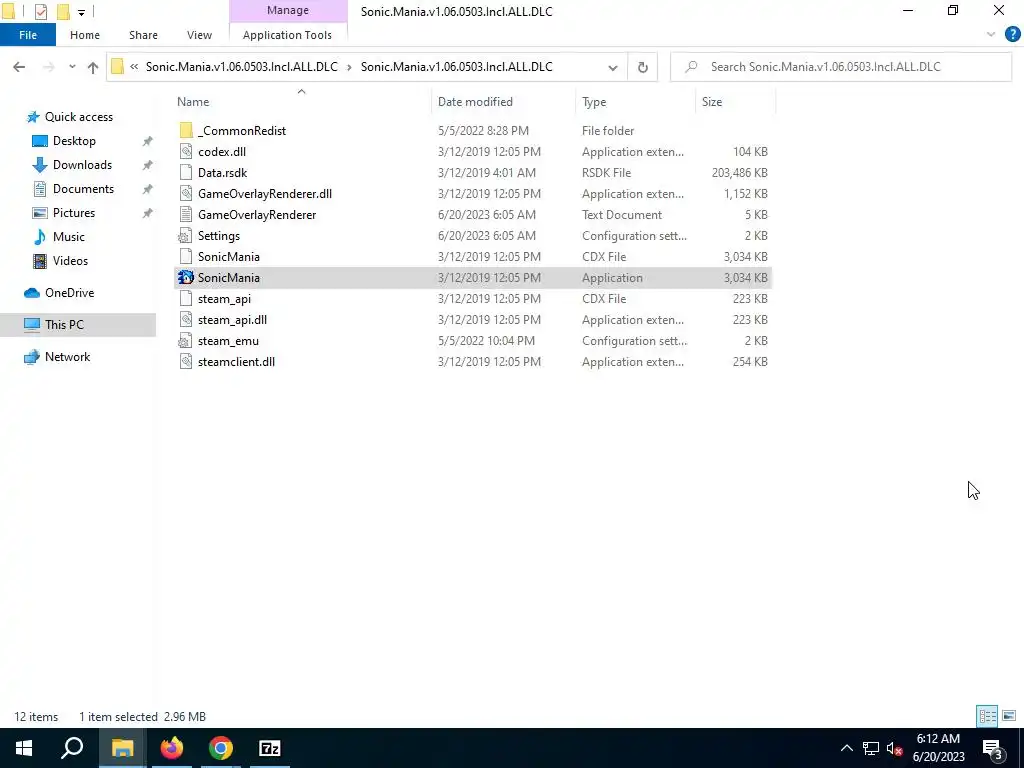Show hidden system tray icons chevron
This screenshot has height=768, width=1024.
[x=846, y=748]
